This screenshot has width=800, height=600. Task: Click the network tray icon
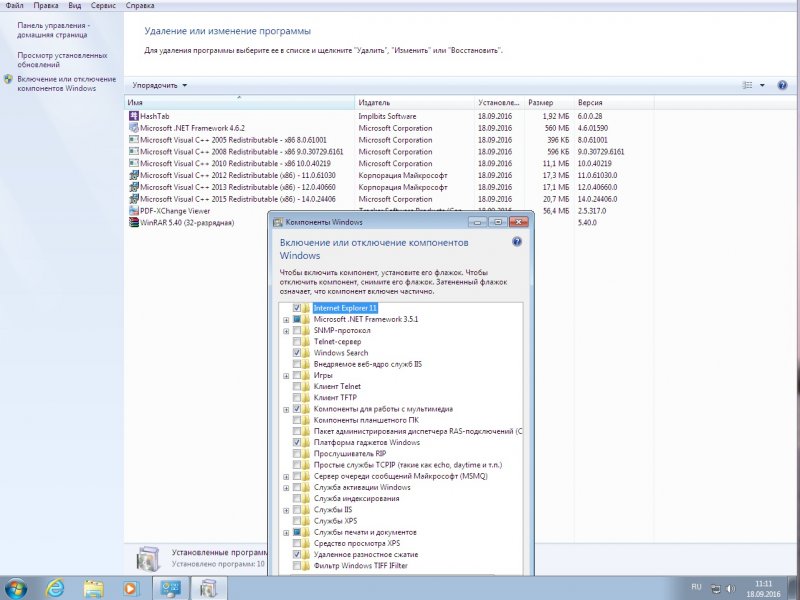click(x=716, y=588)
